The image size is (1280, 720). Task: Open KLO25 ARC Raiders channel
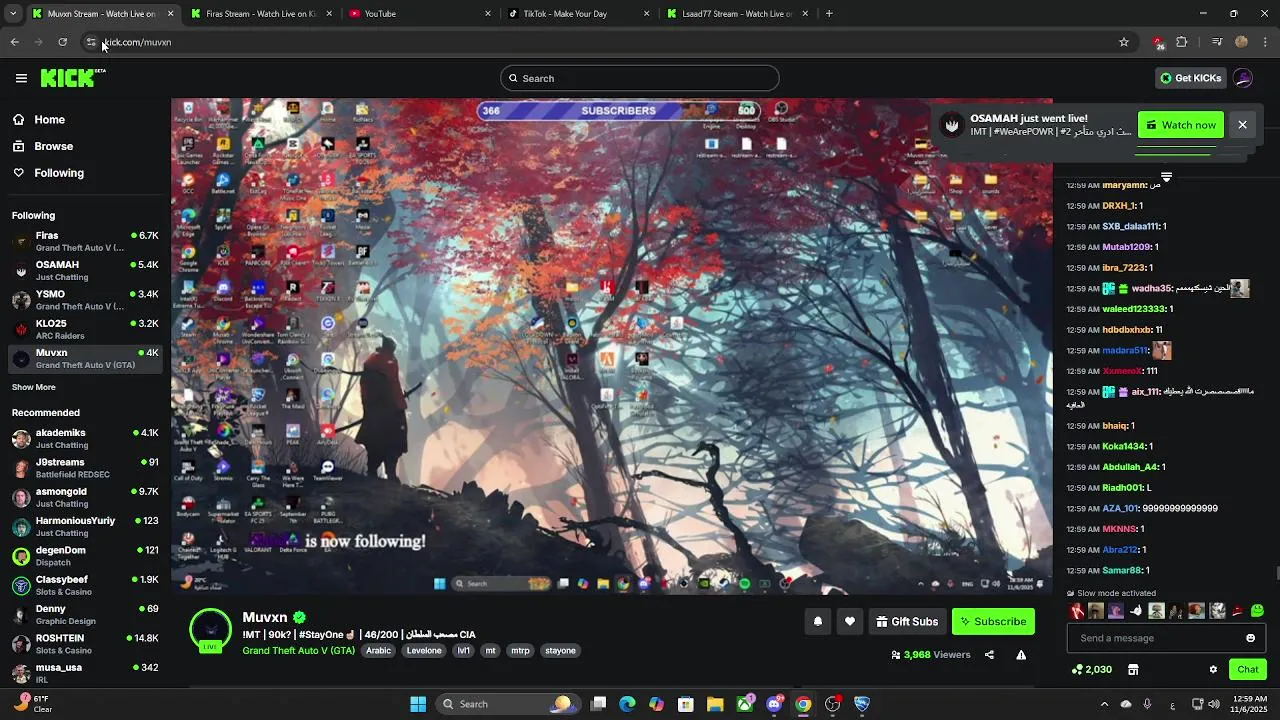(85, 329)
